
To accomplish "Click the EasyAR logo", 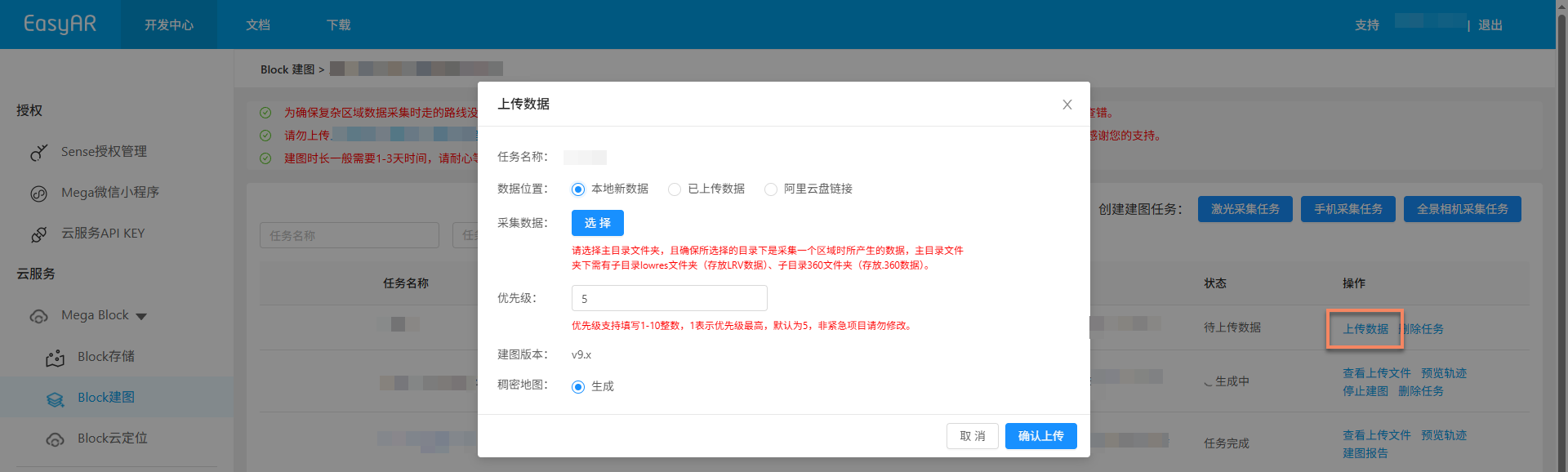I will pyautogui.click(x=60, y=24).
